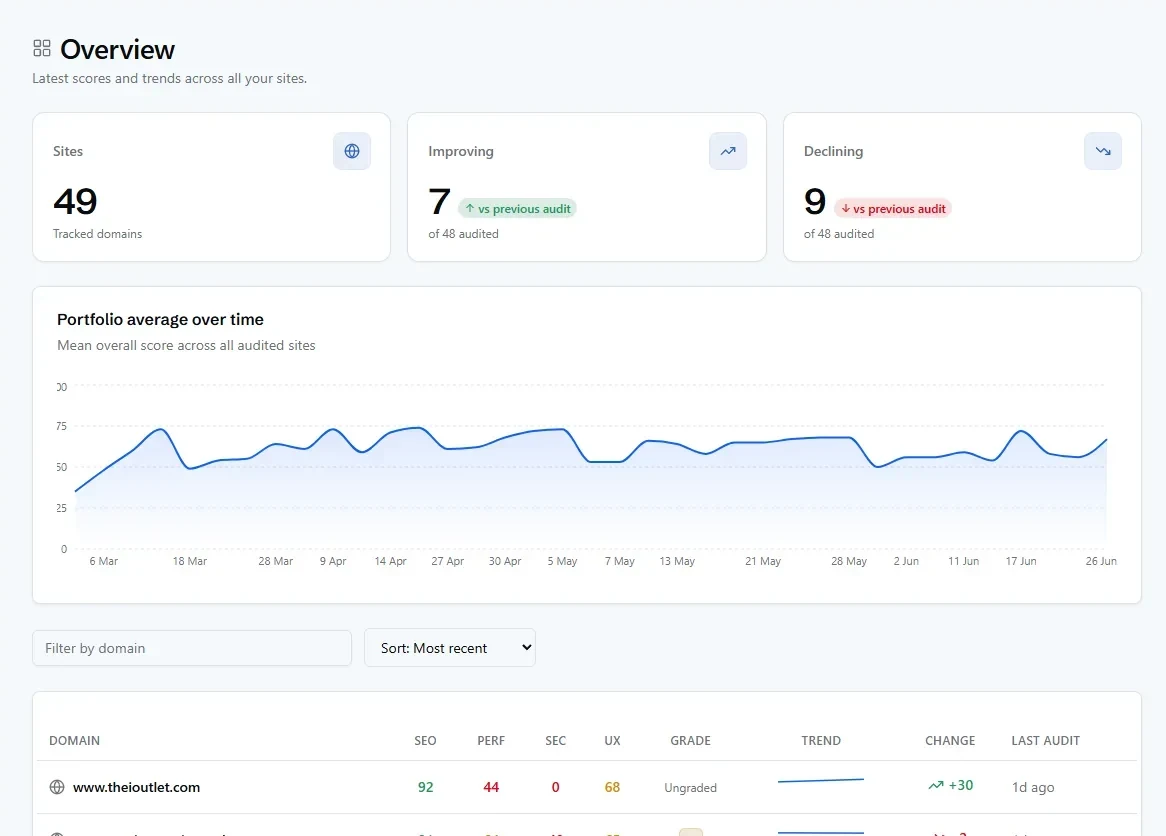Click the Declining count 9
This screenshot has height=836, width=1166.
(815, 202)
